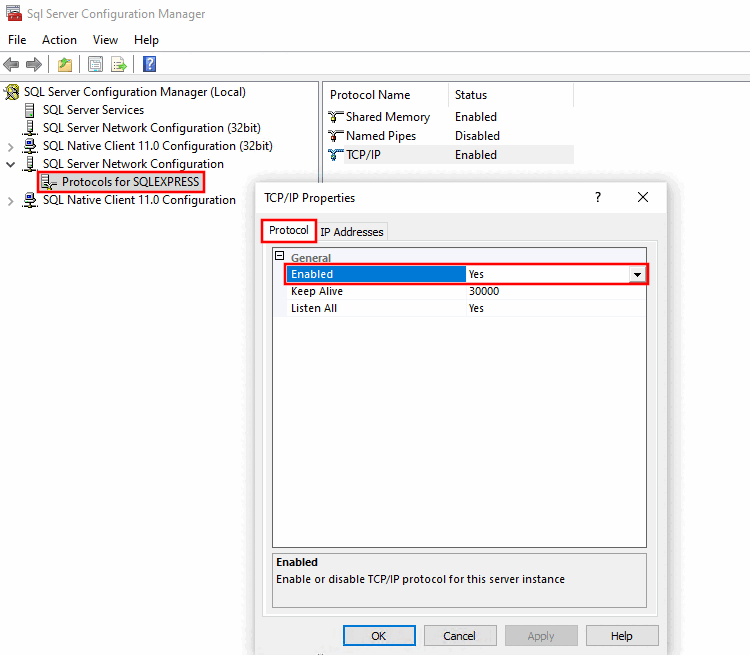750x655 pixels.
Task: Click the OK button
Action: [379, 636]
